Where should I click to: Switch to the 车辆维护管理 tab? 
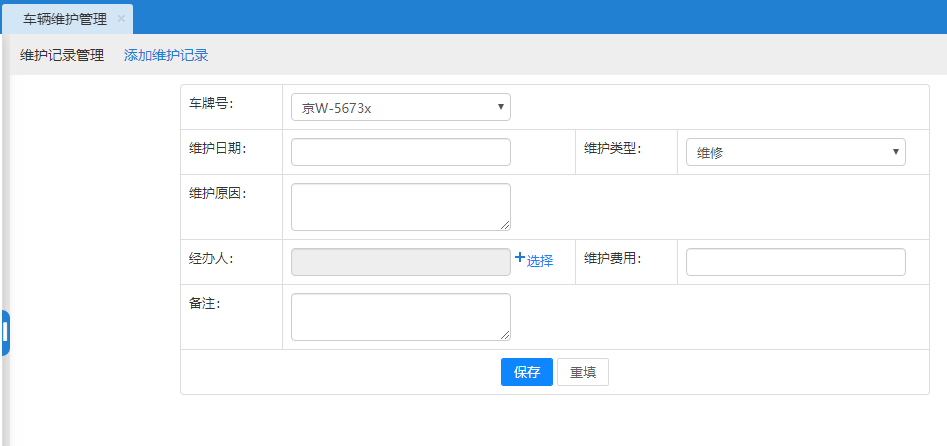pos(64,19)
